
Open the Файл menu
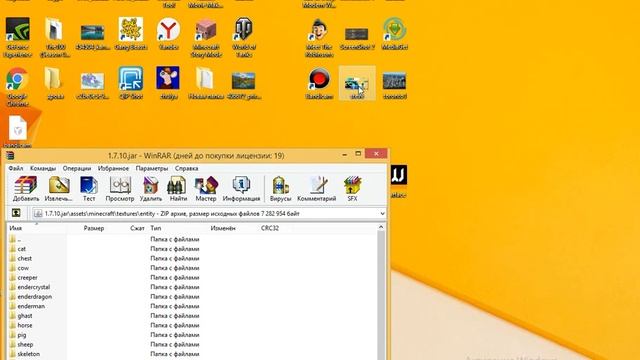point(16,168)
